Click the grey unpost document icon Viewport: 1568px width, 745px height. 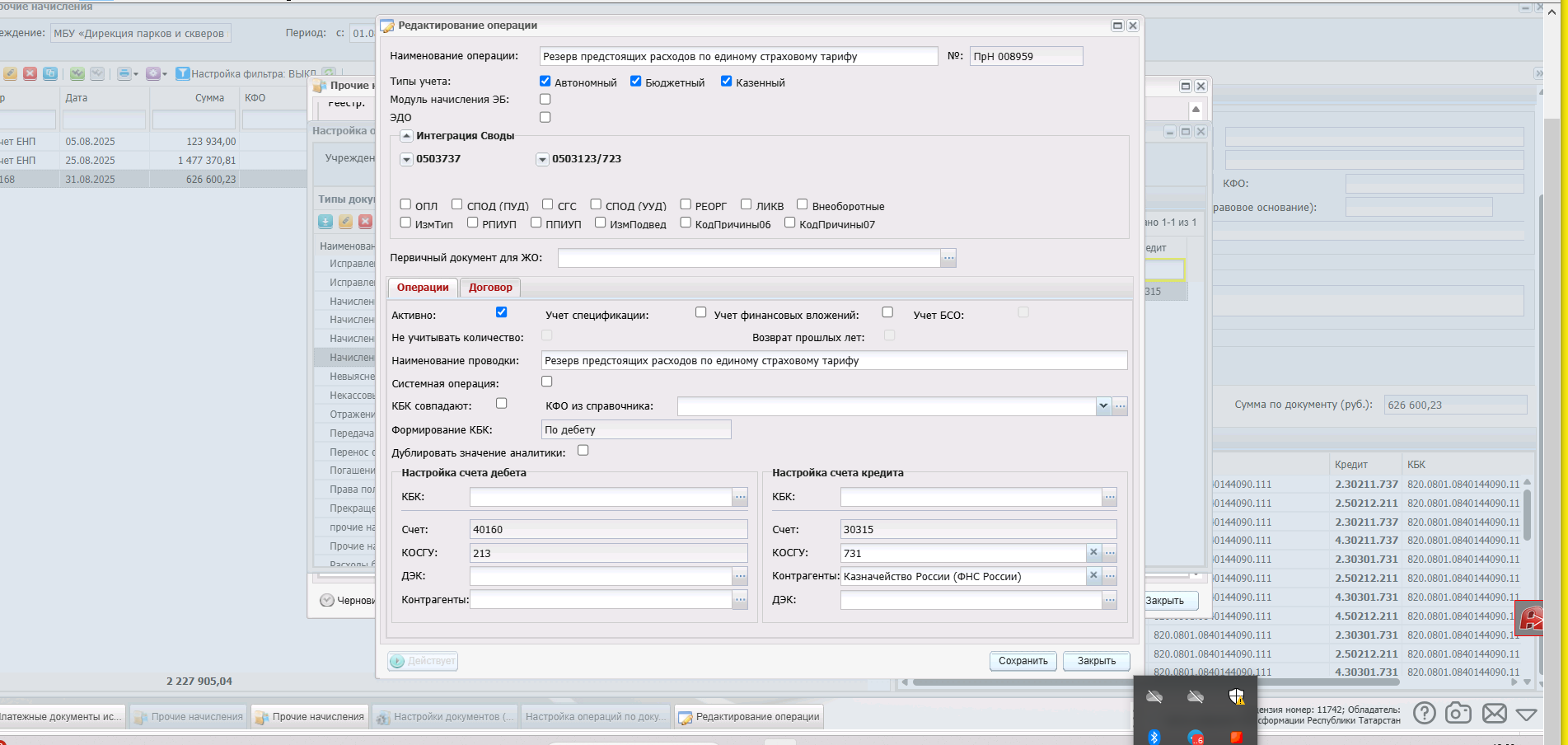coord(97,73)
